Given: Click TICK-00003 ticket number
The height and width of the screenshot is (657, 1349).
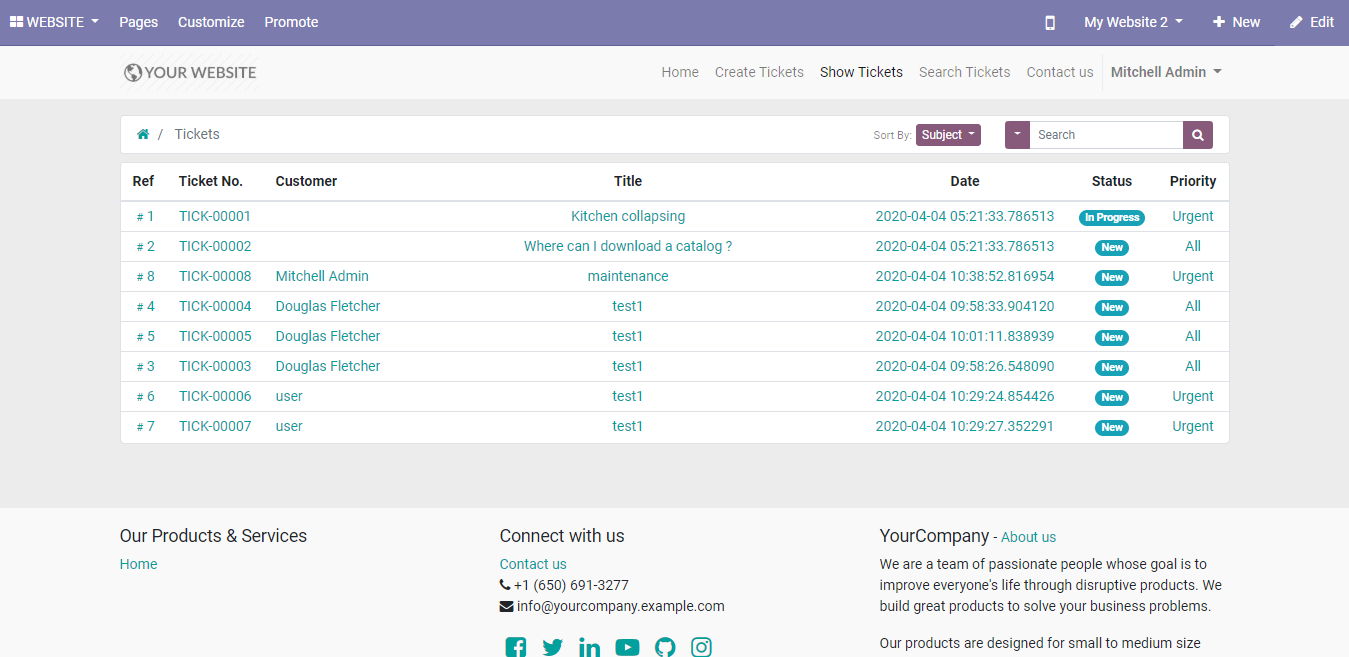Looking at the screenshot, I should tap(215, 366).
